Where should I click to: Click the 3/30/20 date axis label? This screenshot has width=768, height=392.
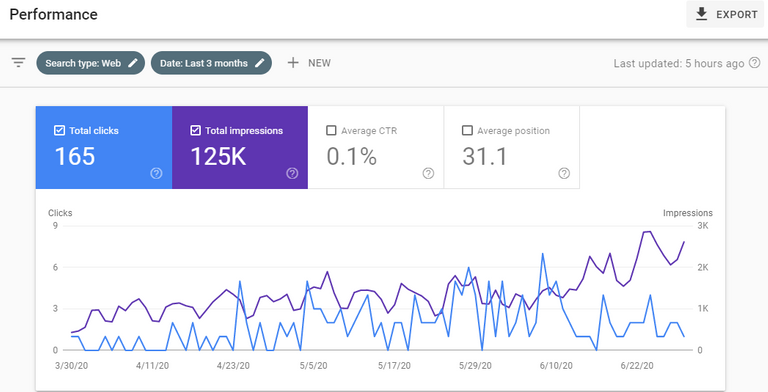(72, 366)
